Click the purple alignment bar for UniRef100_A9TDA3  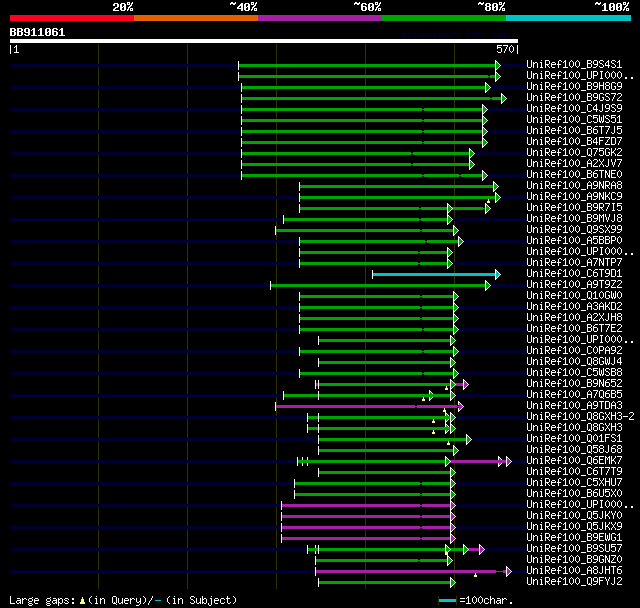pos(367,406)
